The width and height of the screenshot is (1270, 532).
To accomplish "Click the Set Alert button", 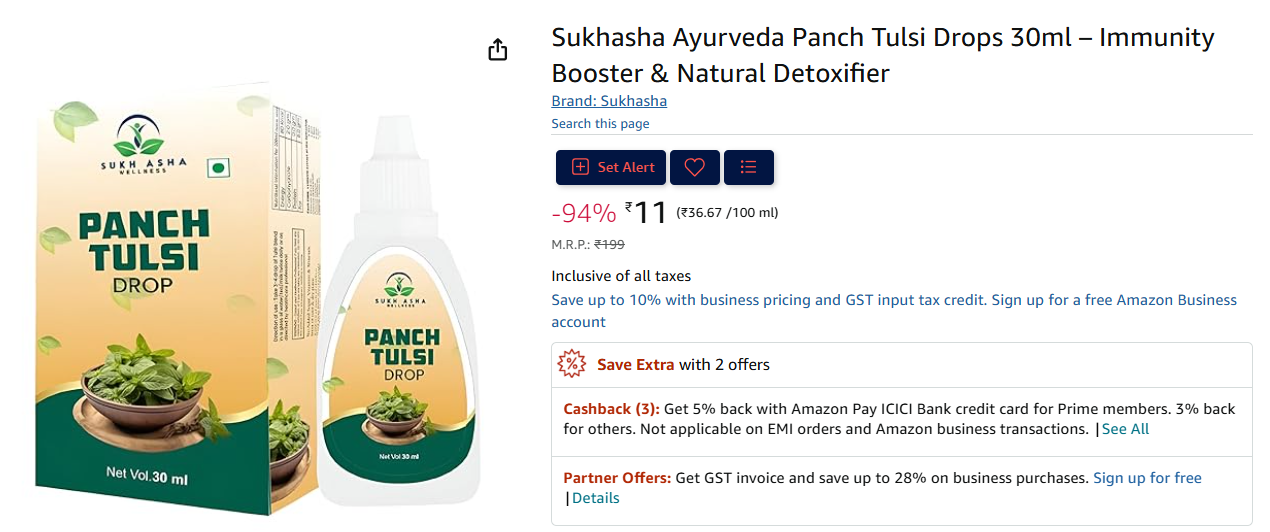I will point(611,167).
